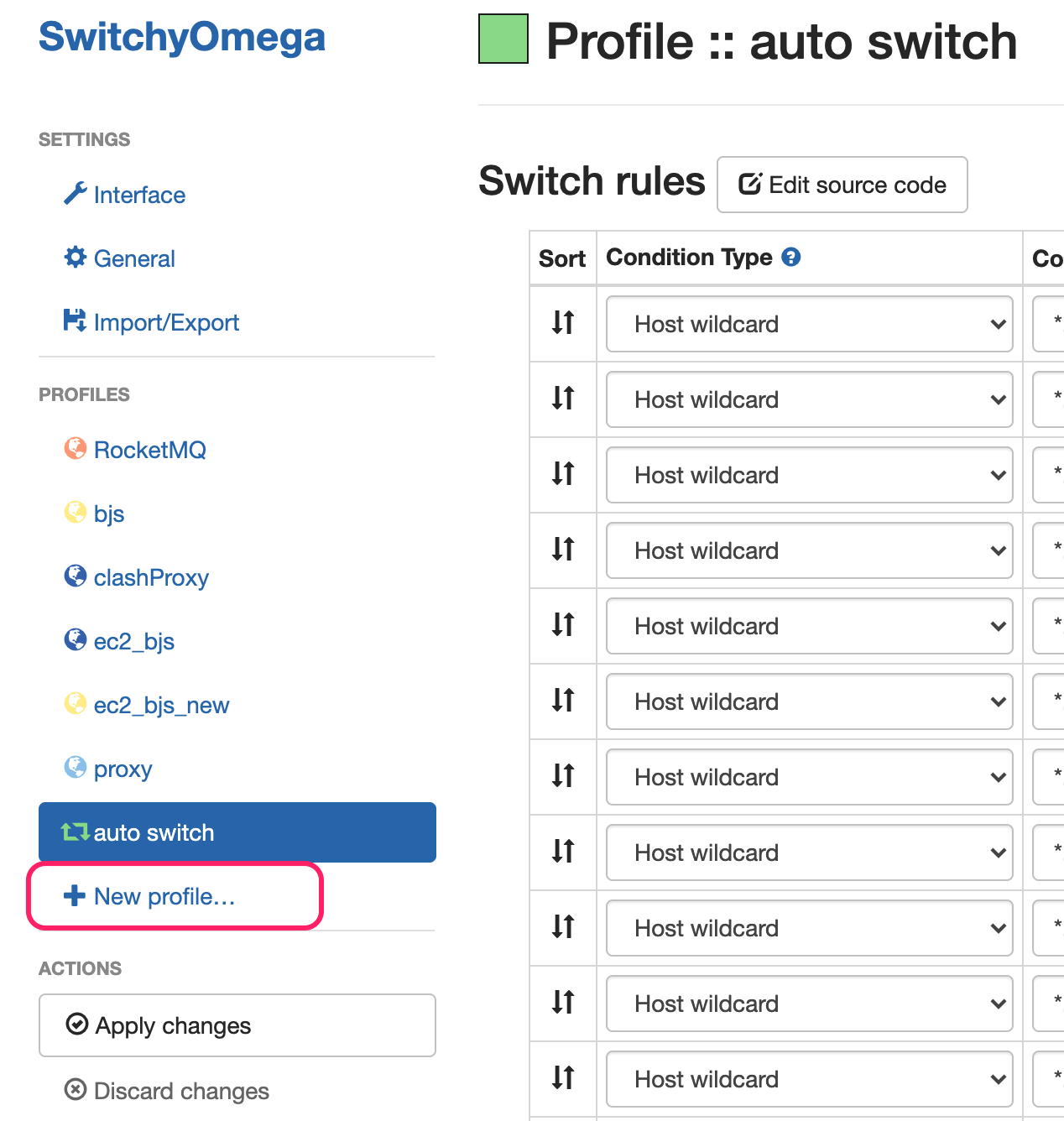Click the green profile color swatch
1064x1121 pixels.
(x=503, y=39)
